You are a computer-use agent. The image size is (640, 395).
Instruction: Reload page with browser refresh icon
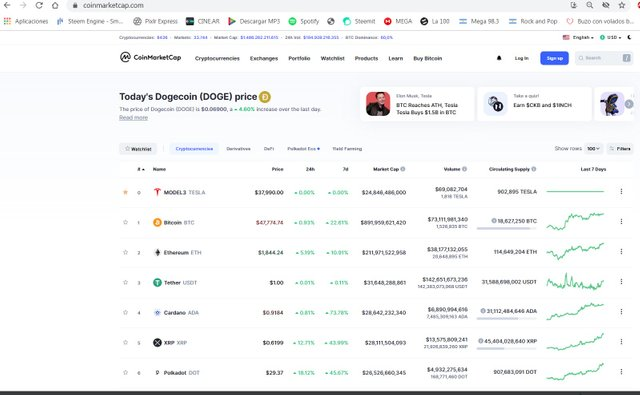pyautogui.click(x=39, y=5)
